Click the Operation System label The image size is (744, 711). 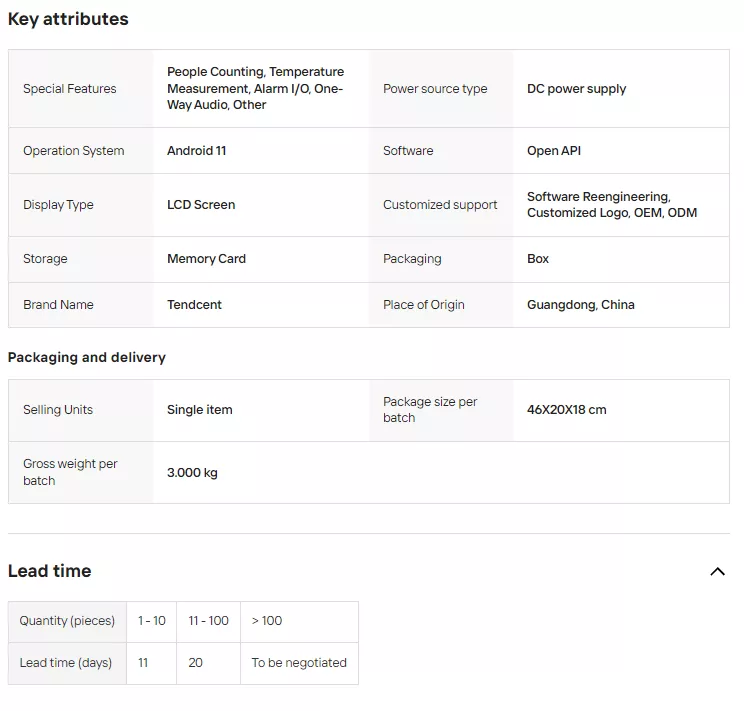point(74,150)
